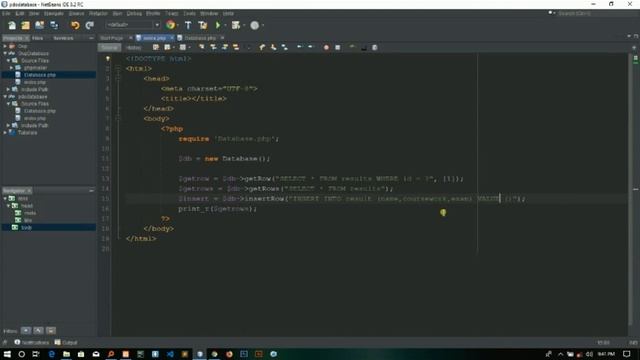Select the body node in Navigator
The width and height of the screenshot is (640, 360).
coord(26,227)
